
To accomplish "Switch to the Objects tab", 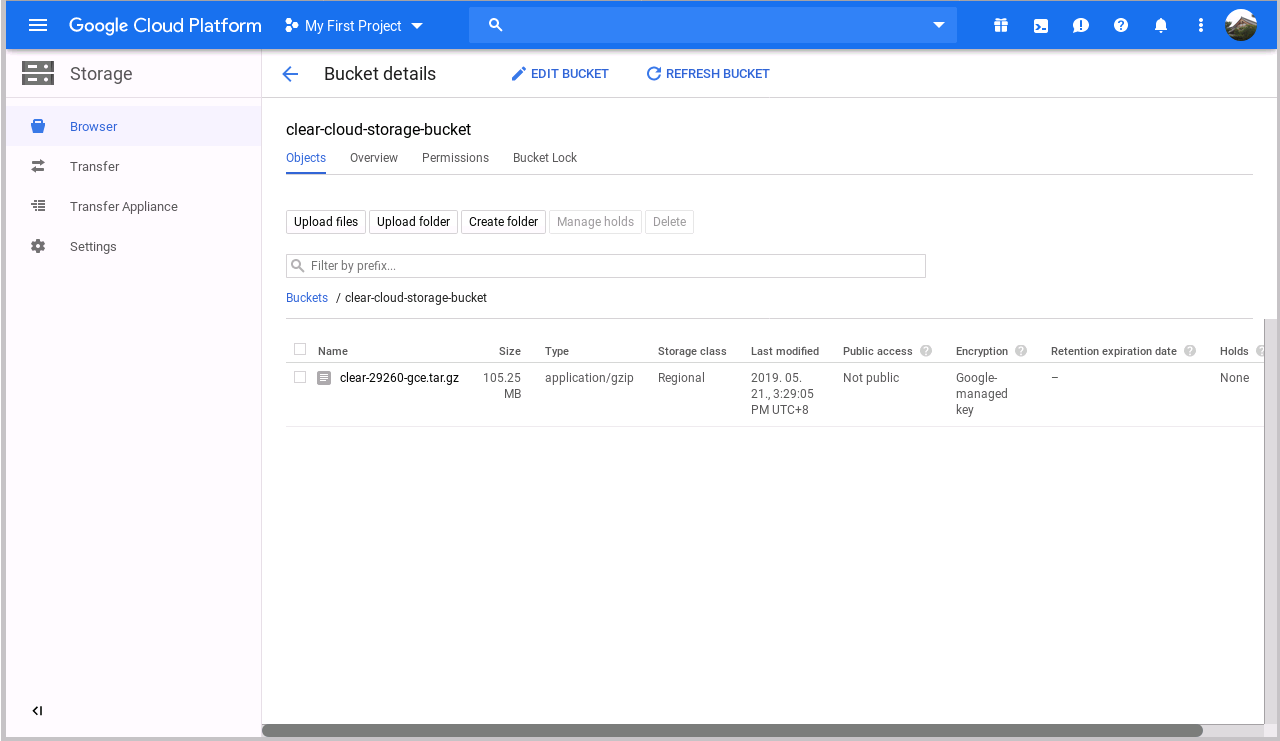I will [306, 158].
